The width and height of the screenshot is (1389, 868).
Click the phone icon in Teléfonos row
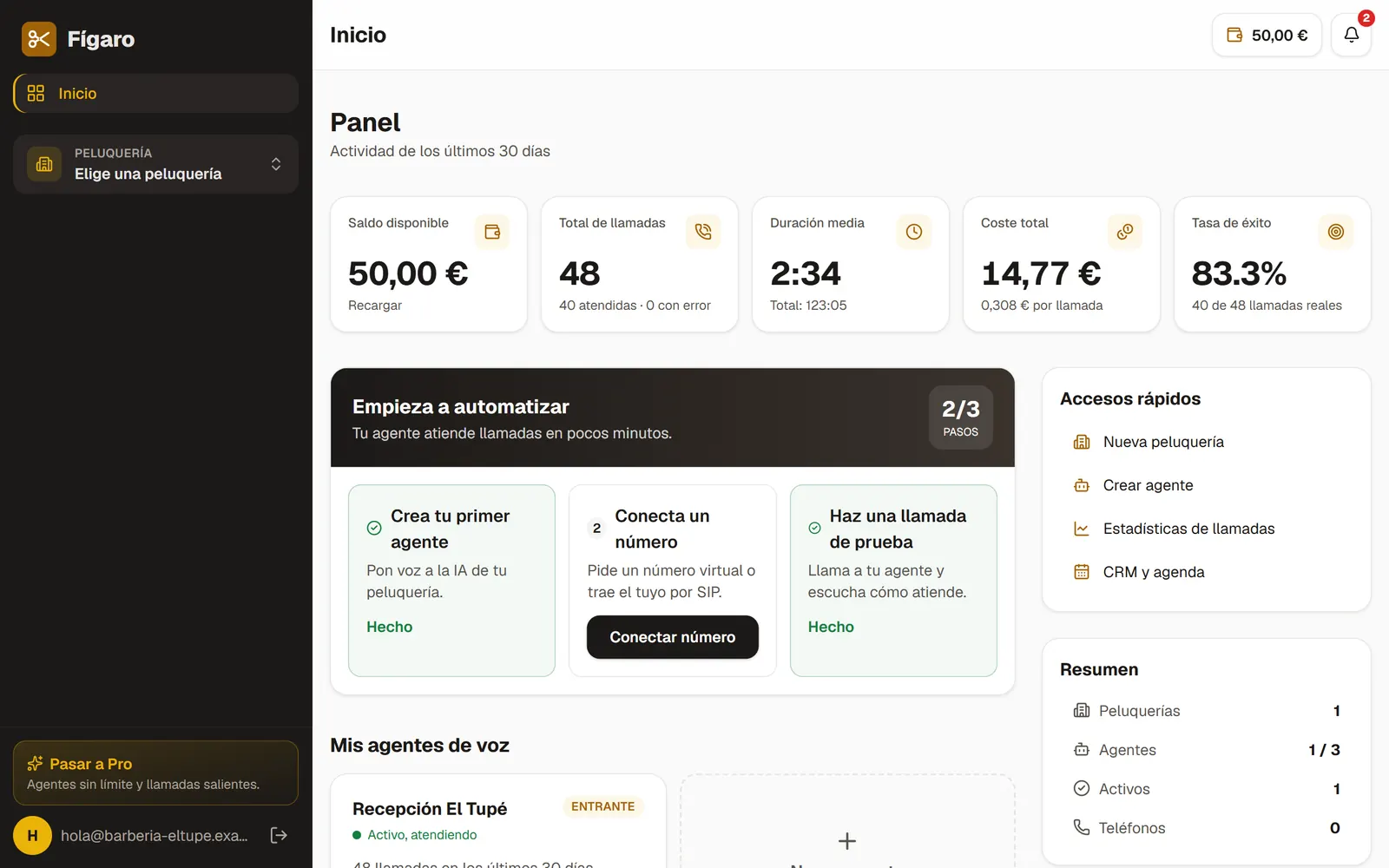tap(1082, 827)
